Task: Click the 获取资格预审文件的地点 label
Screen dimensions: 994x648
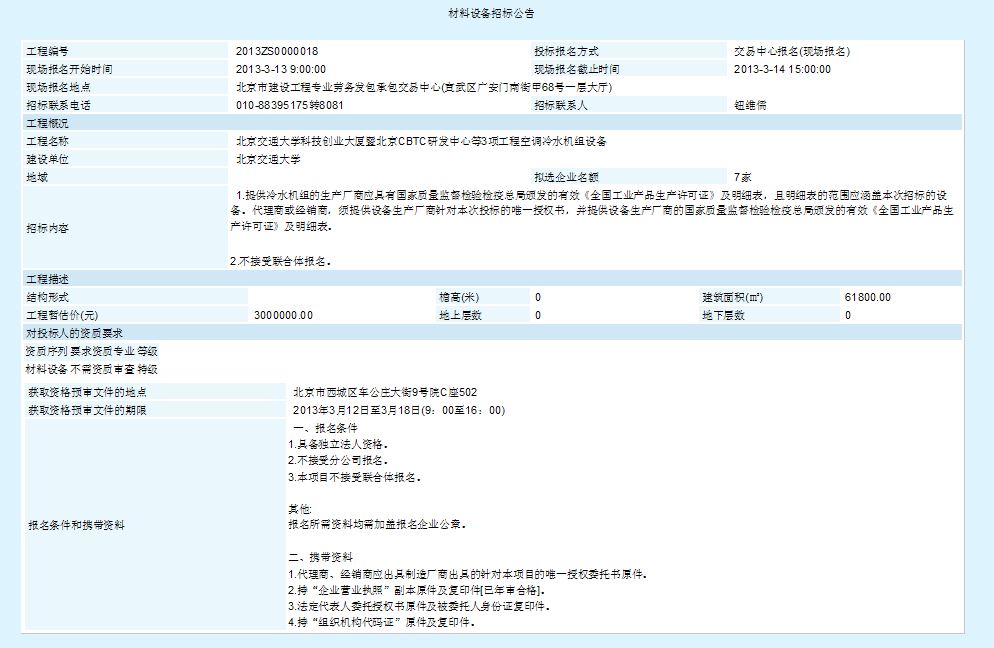Action: tap(87, 392)
